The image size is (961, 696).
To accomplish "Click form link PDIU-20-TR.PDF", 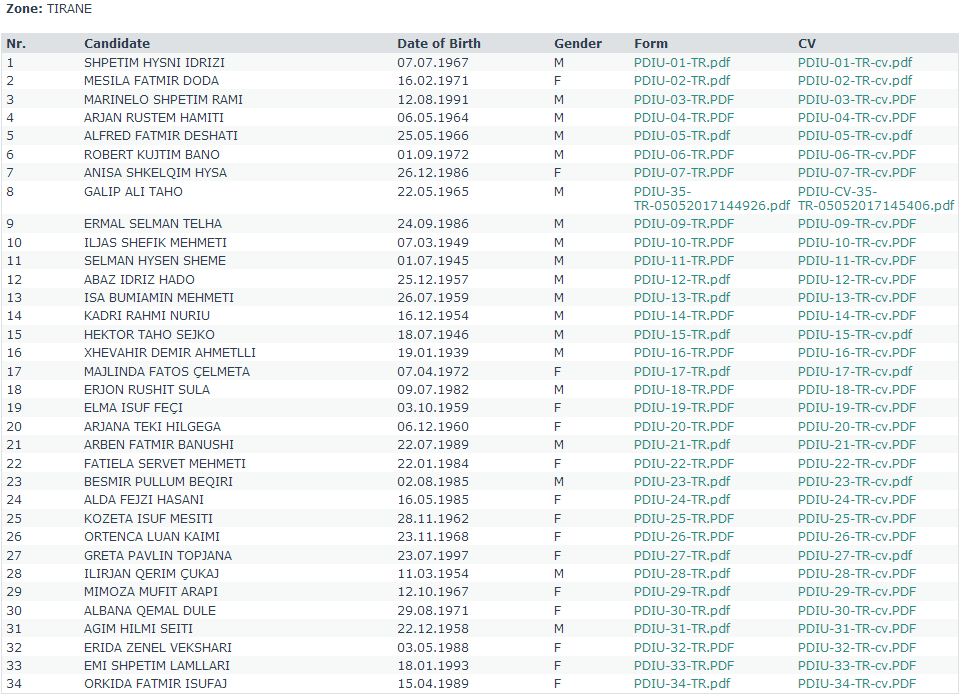I will click(683, 427).
